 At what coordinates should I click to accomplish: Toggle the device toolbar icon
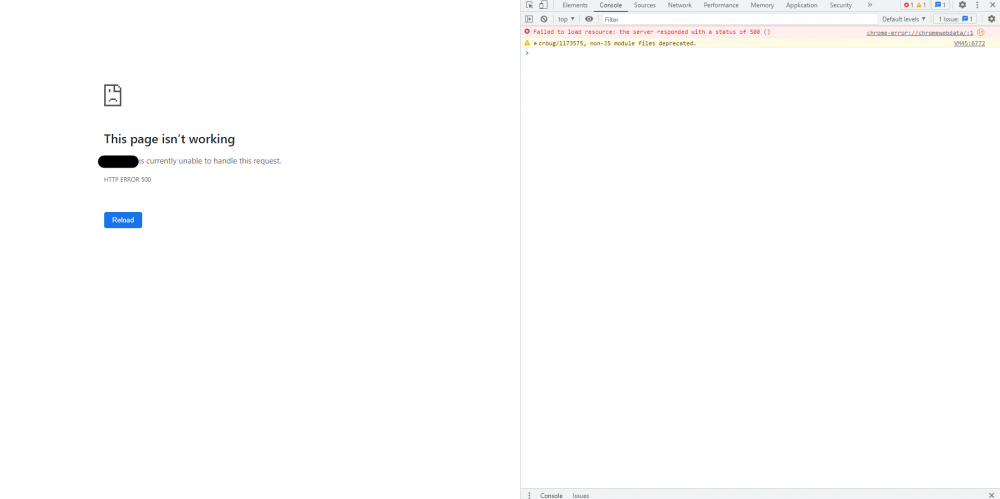tap(543, 5)
